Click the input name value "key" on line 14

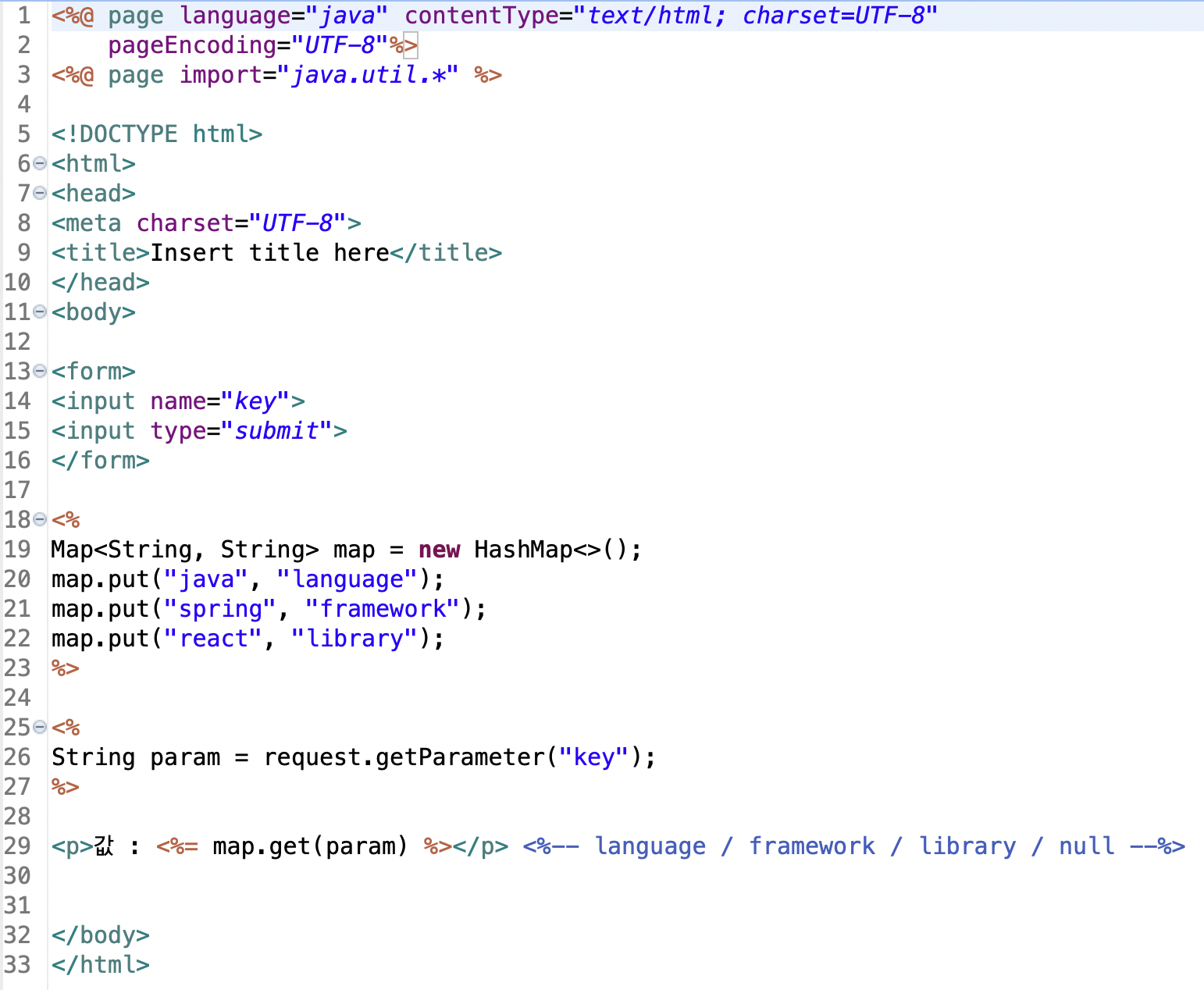(255, 401)
